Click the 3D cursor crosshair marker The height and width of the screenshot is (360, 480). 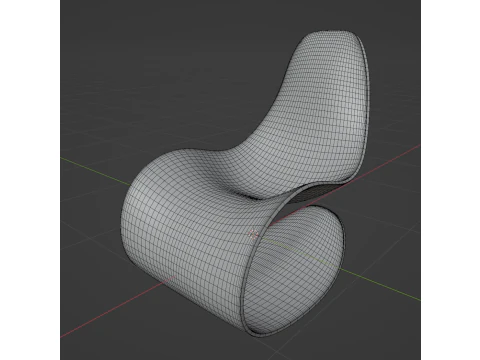(x=254, y=235)
